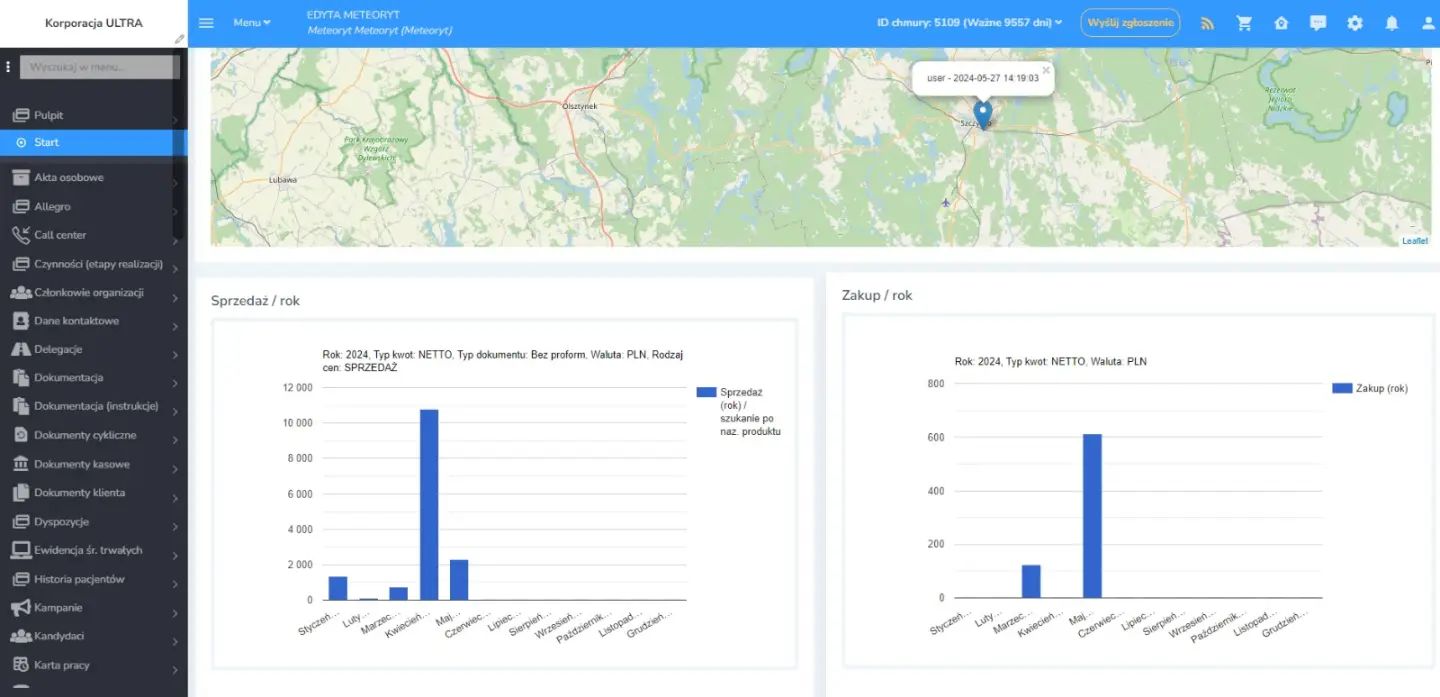Open the shopping cart icon
The height and width of the screenshot is (697, 1440).
[1244, 23]
